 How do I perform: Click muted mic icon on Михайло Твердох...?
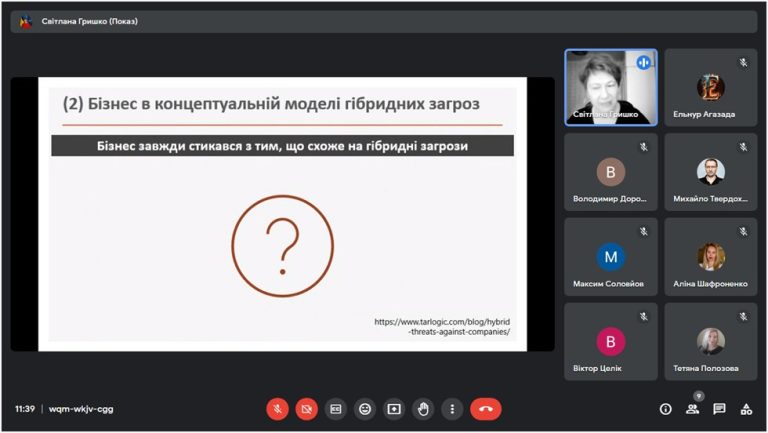click(x=744, y=147)
